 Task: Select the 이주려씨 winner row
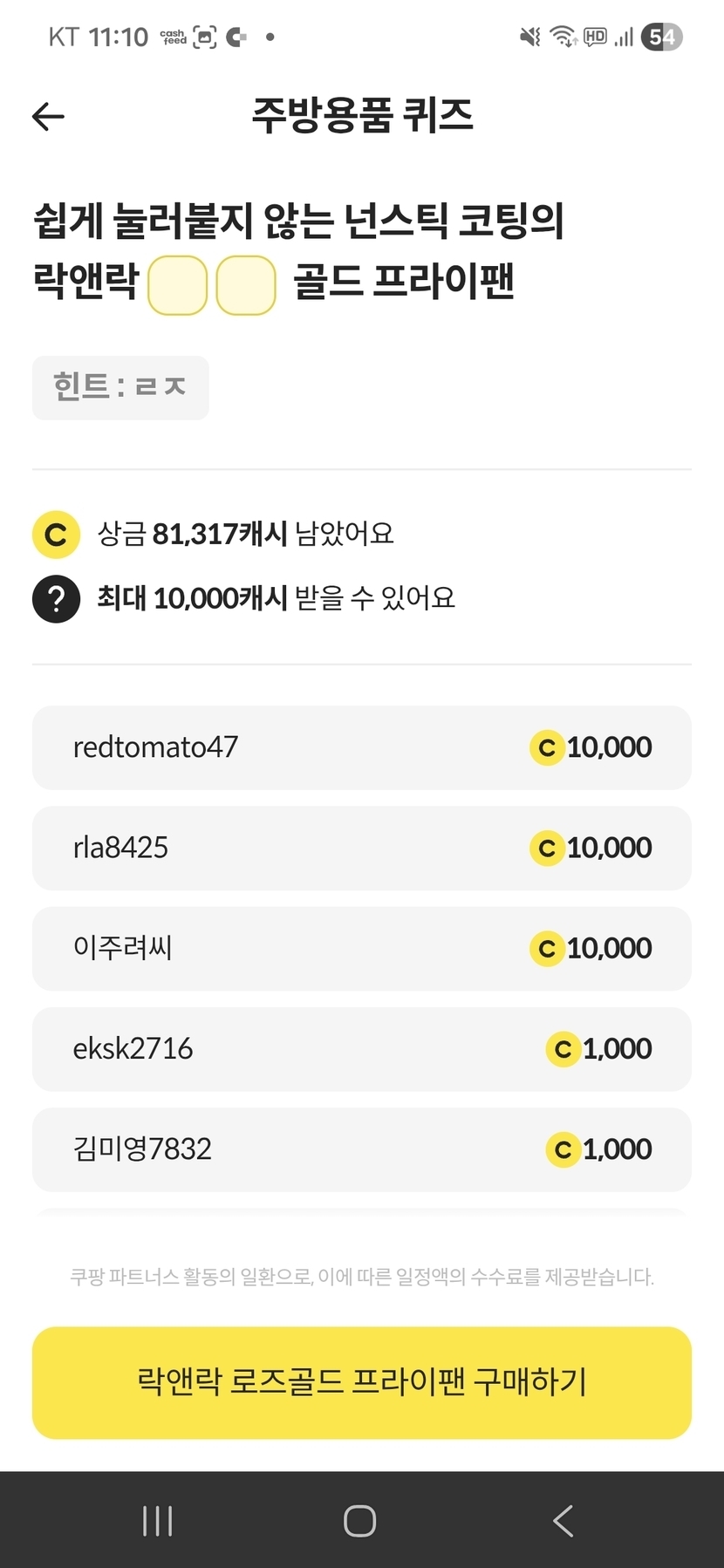click(361, 948)
